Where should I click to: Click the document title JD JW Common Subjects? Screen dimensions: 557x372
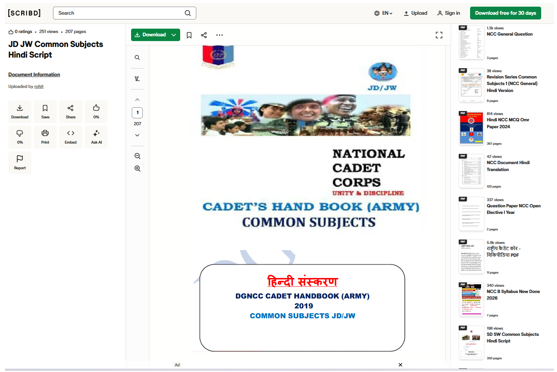pos(55,49)
